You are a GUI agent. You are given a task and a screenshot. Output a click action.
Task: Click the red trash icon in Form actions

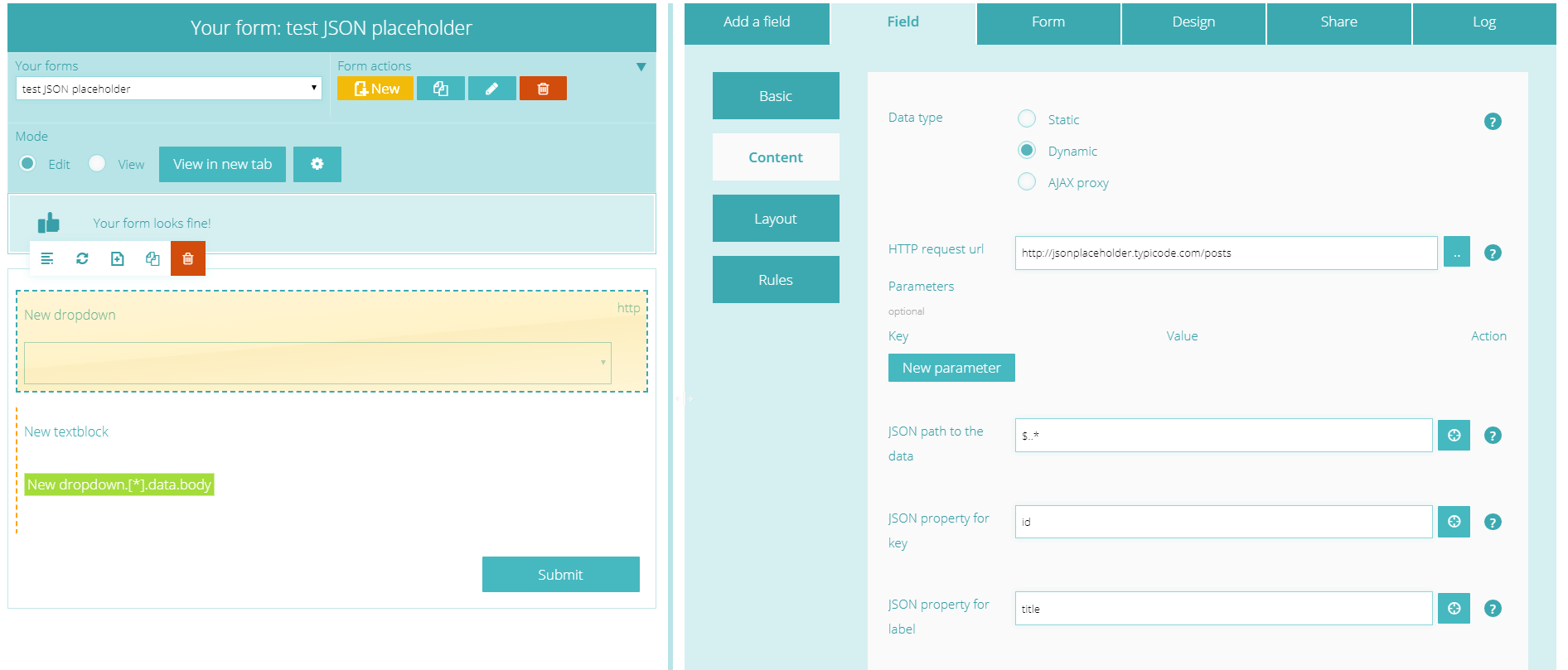543,89
